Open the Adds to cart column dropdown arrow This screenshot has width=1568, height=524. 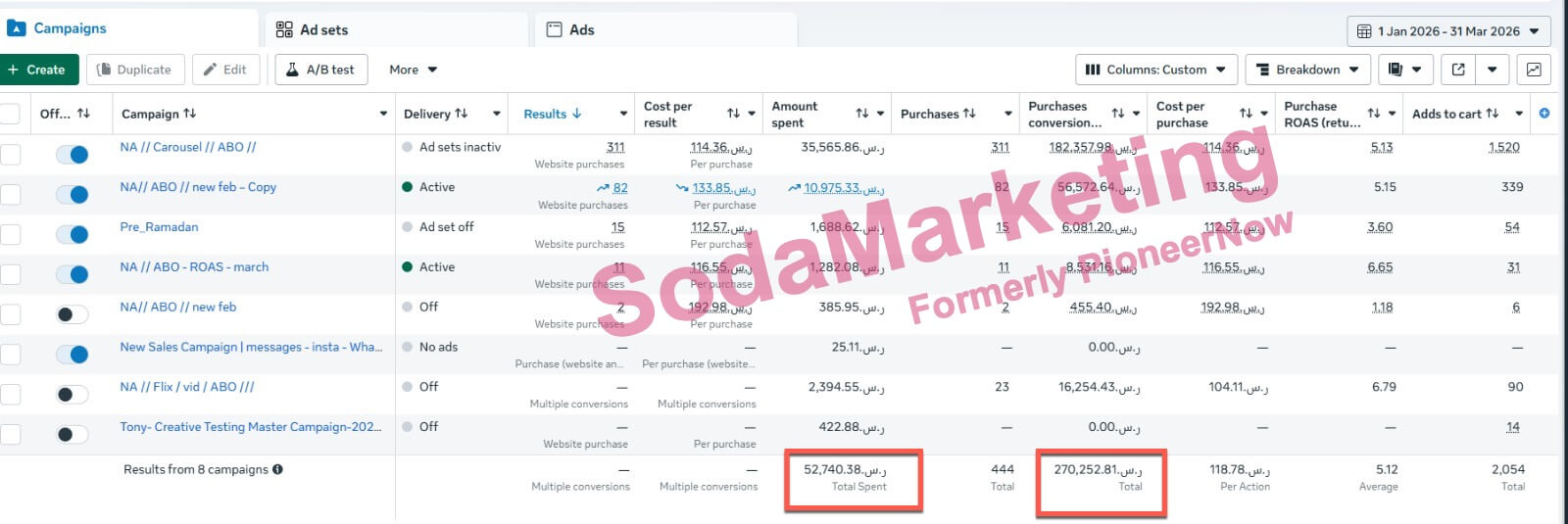click(1519, 114)
